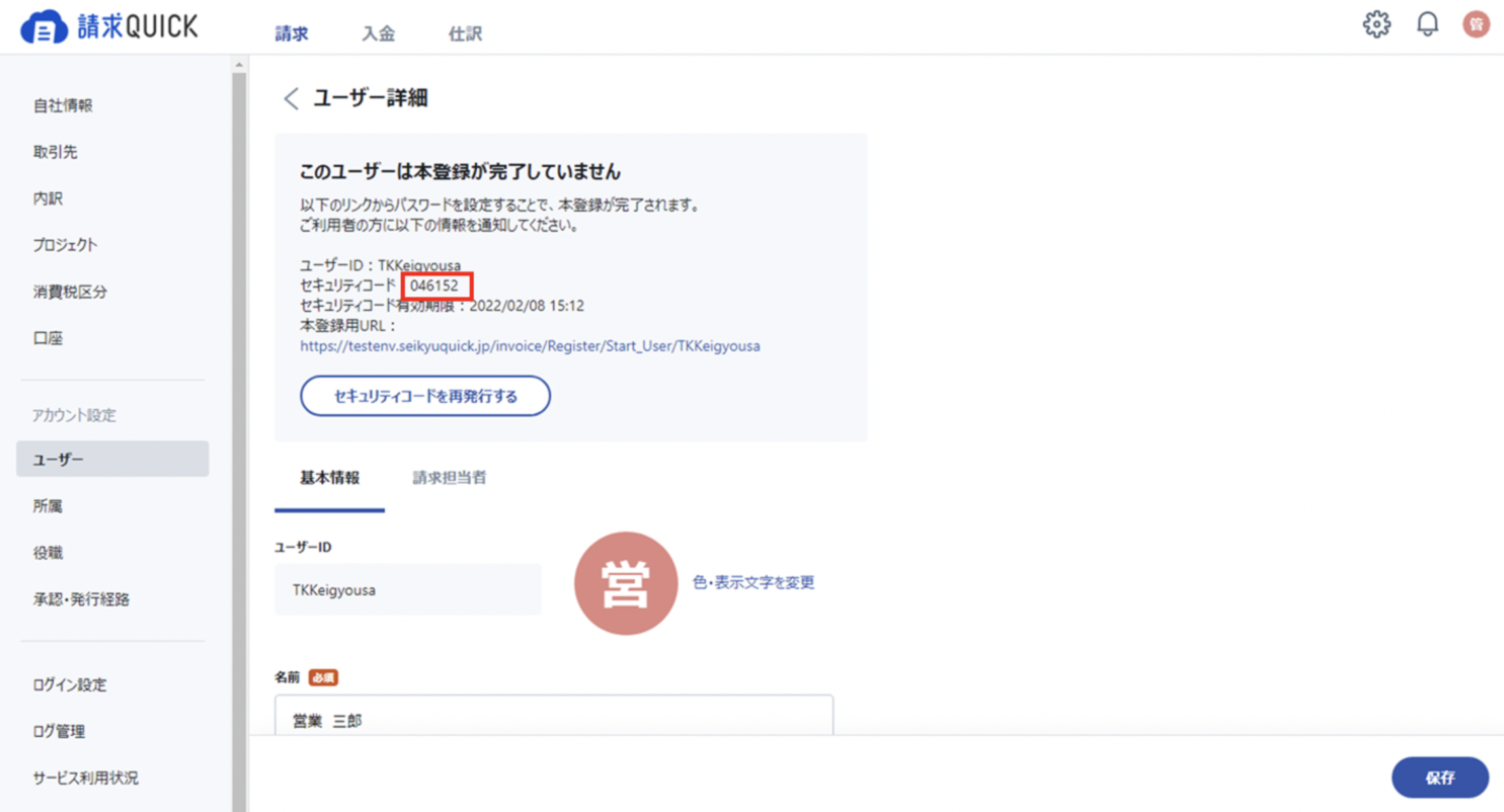The height and width of the screenshot is (812, 1504).
Task: Open notifications bell icon
Action: (1427, 25)
